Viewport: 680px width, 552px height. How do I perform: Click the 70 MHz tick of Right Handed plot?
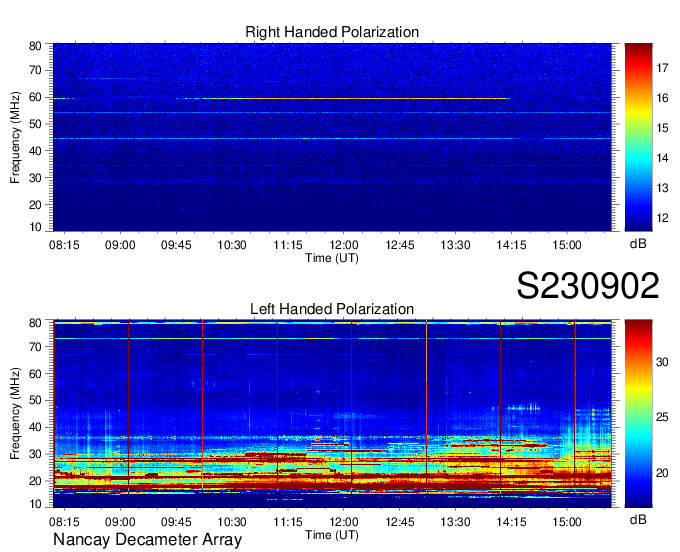click(35, 70)
